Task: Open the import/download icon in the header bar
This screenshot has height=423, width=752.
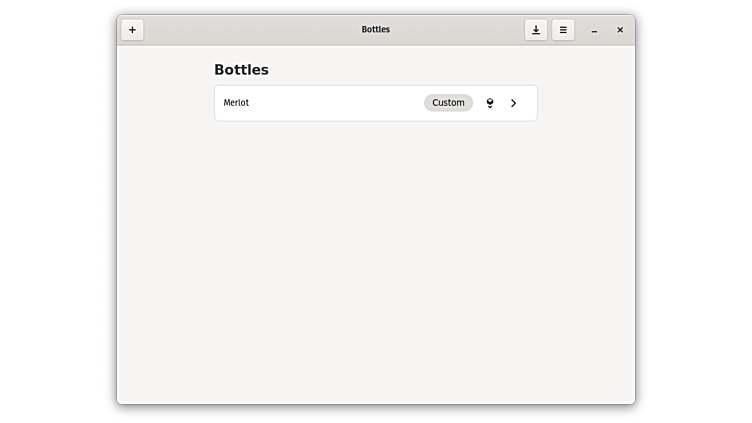Action: point(536,30)
